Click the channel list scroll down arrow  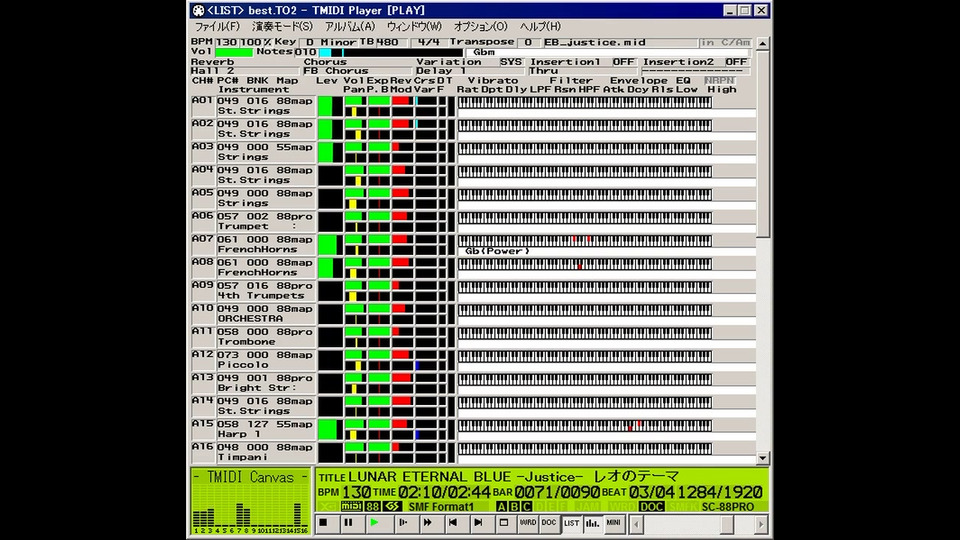tap(762, 458)
